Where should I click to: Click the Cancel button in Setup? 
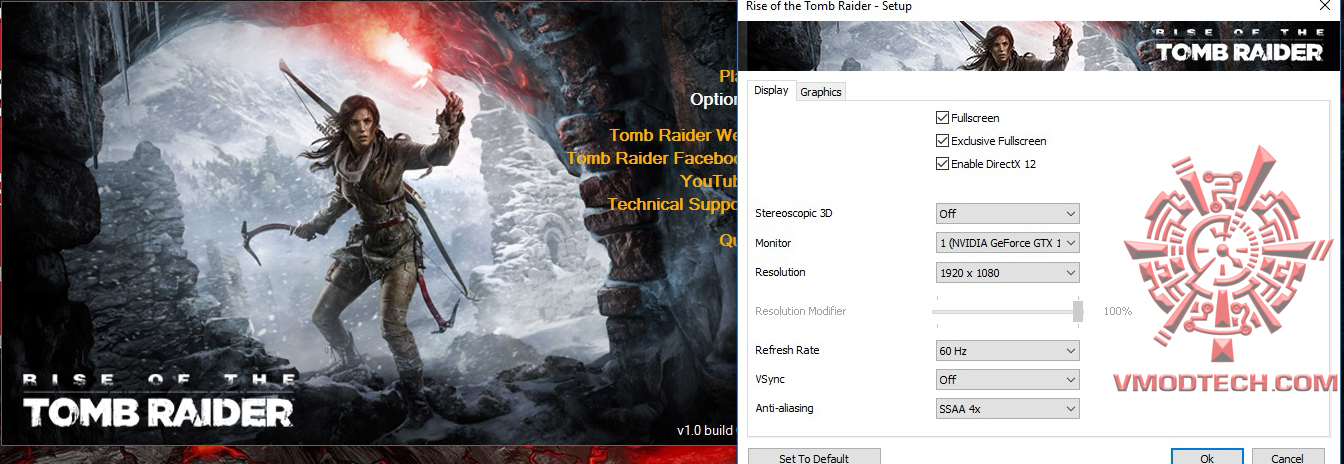(x=1287, y=458)
